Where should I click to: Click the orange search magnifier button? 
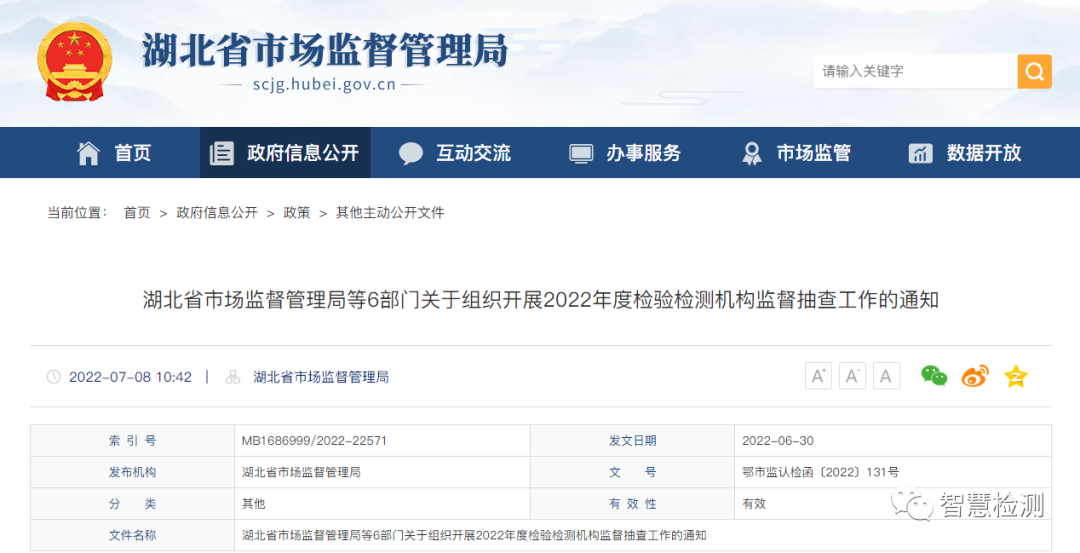[x=1034, y=71]
